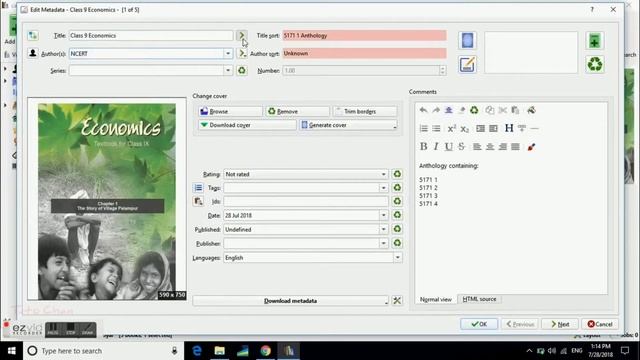Select all text in comments toolbar
Viewport: 640px width, 360px height.
click(x=449, y=110)
